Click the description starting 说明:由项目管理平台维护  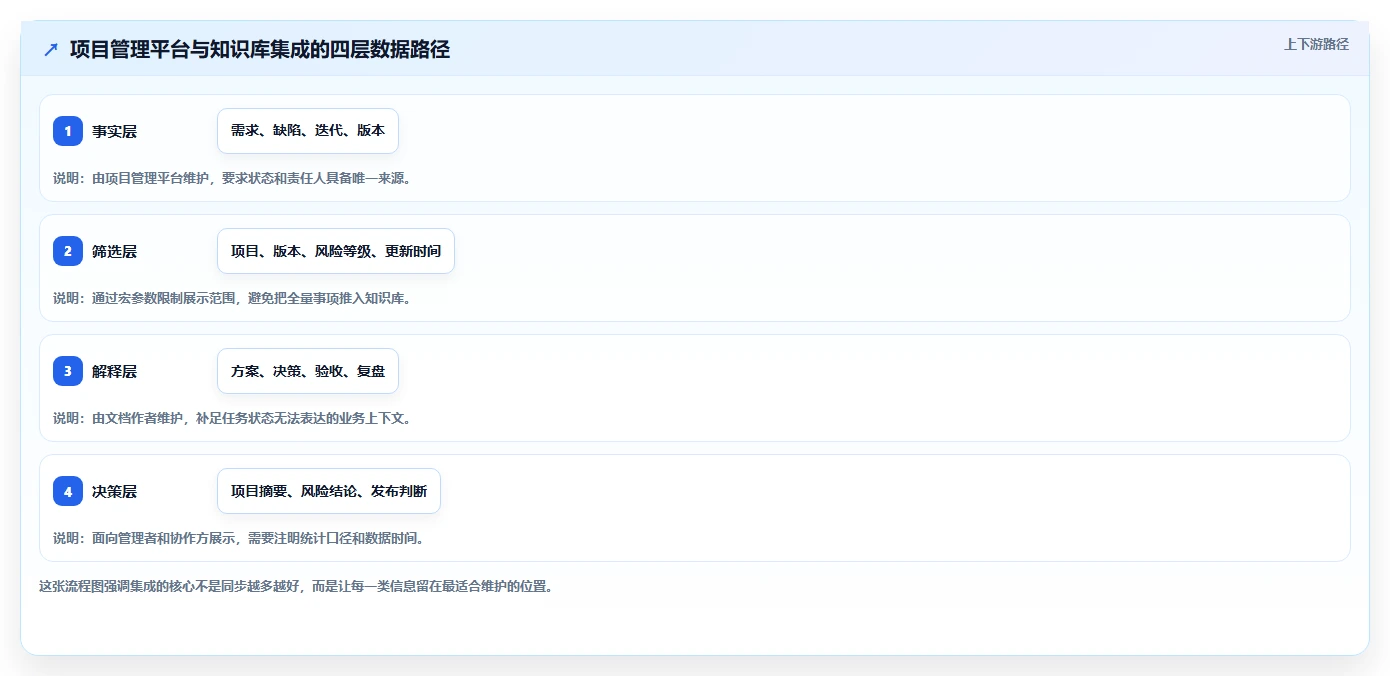click(232, 178)
